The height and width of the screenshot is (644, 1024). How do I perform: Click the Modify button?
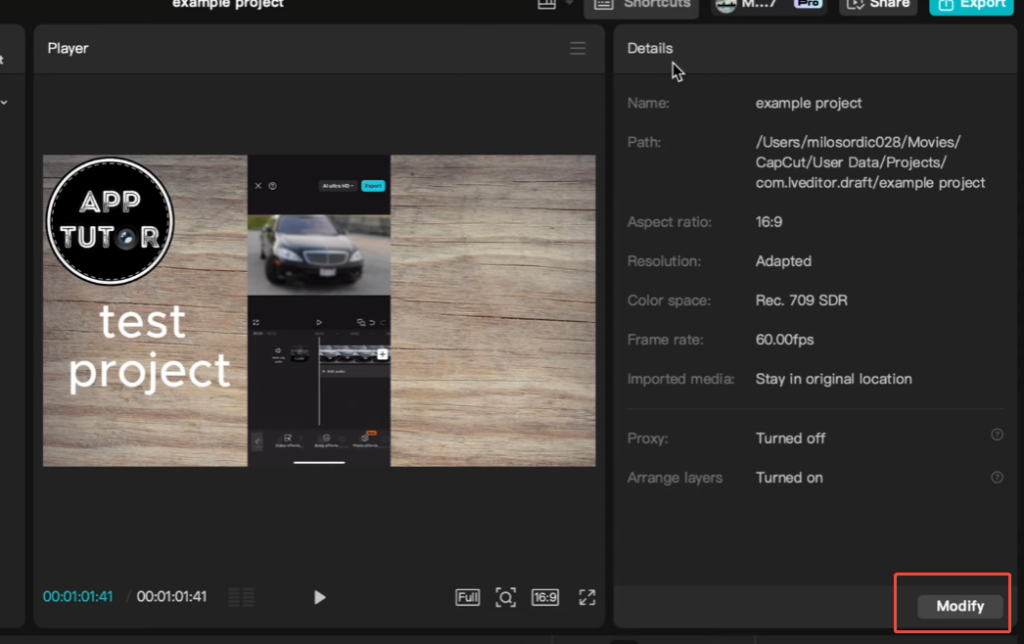(x=958, y=605)
